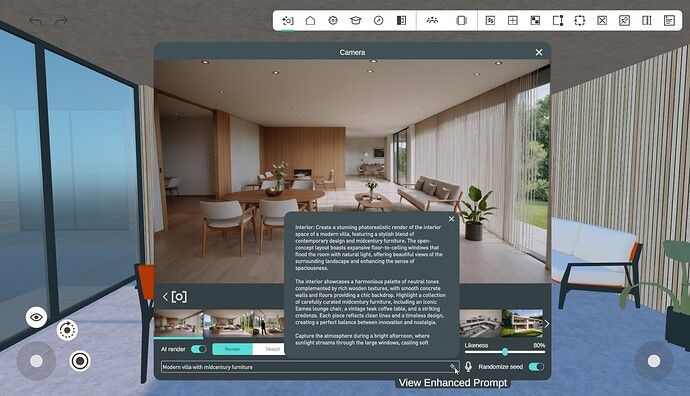Select the white villa exterior thumbnail
690x396 pixels.
(522, 323)
